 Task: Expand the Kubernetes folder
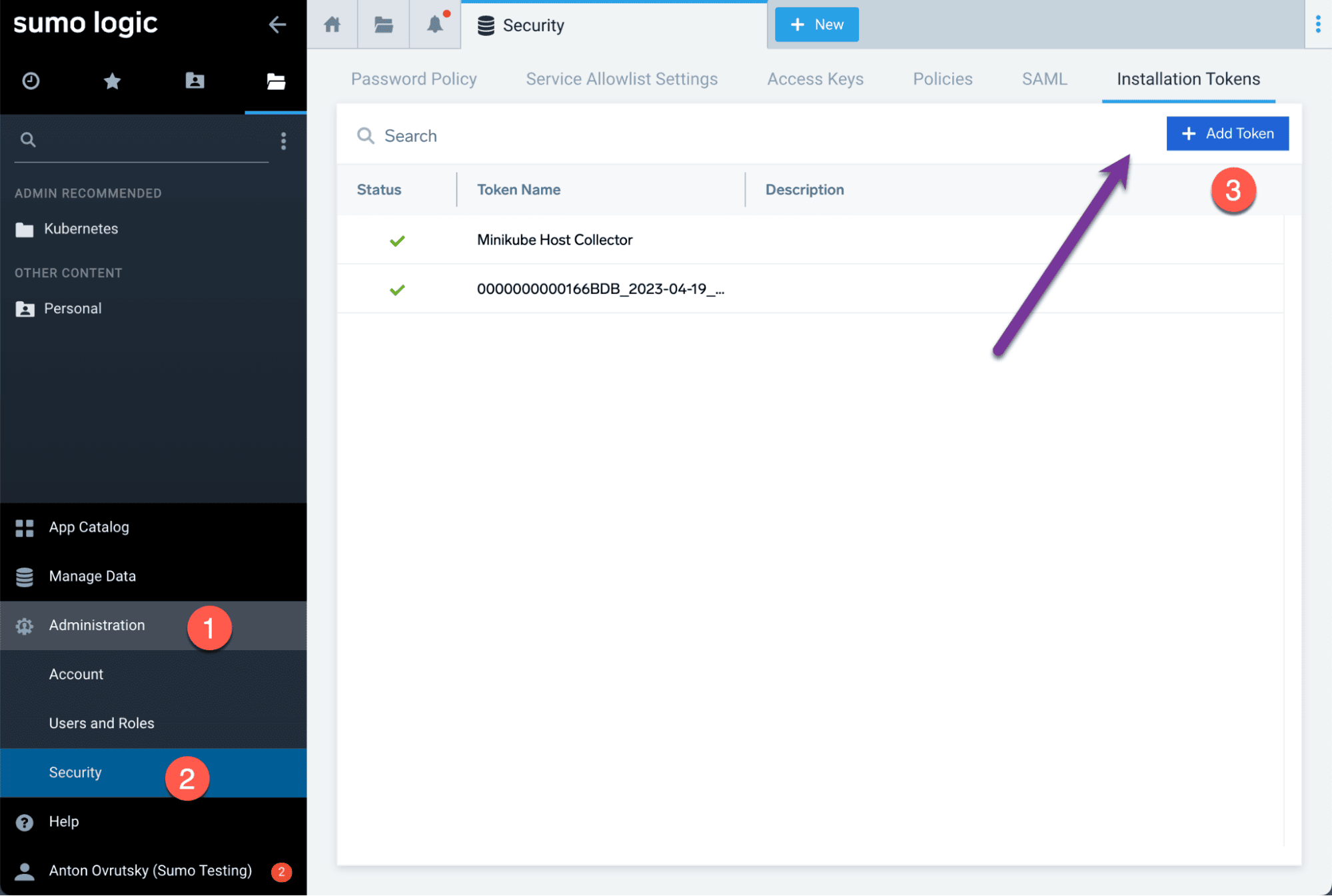[80, 229]
